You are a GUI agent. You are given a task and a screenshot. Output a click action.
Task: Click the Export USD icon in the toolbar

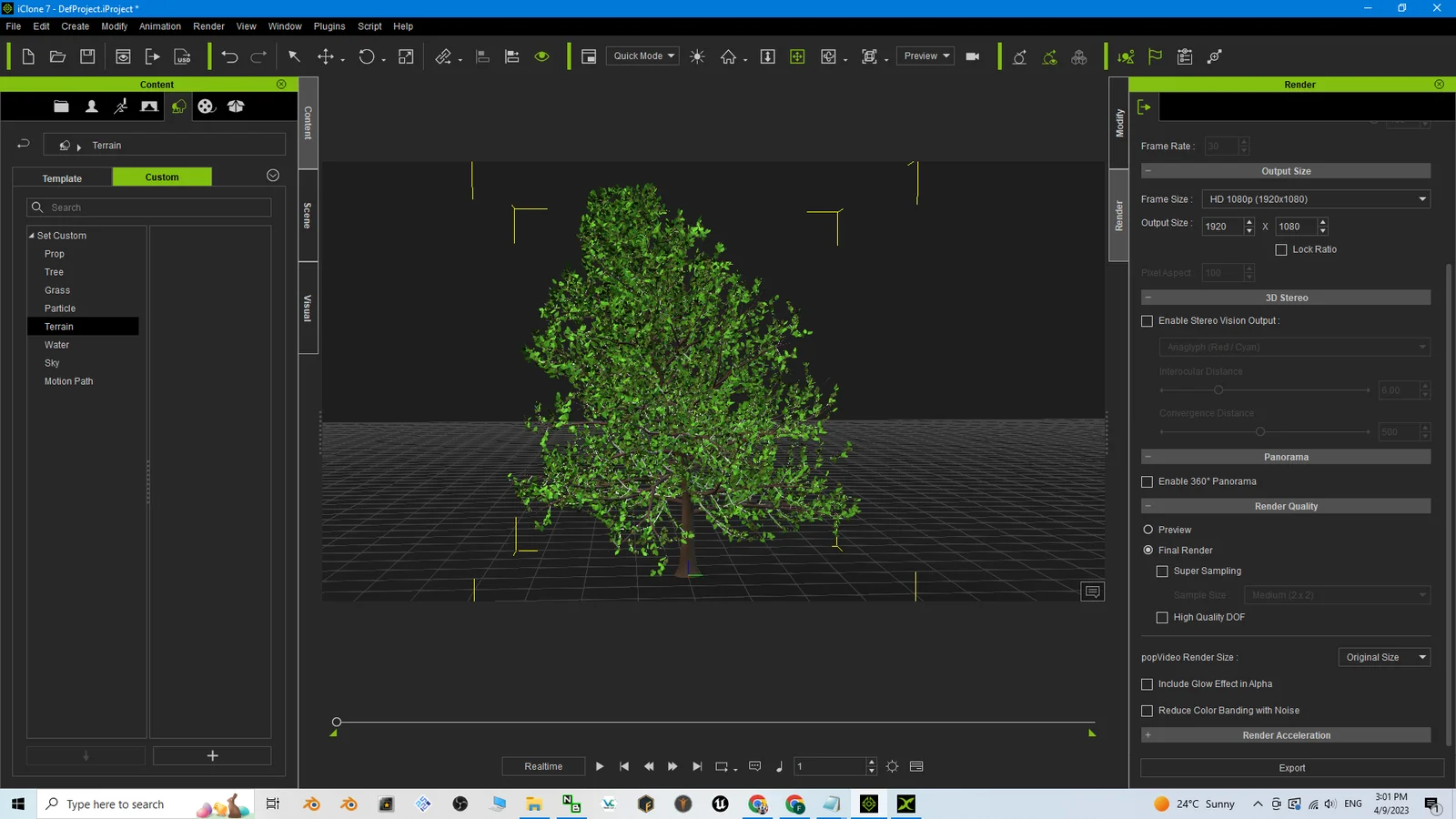pyautogui.click(x=182, y=56)
